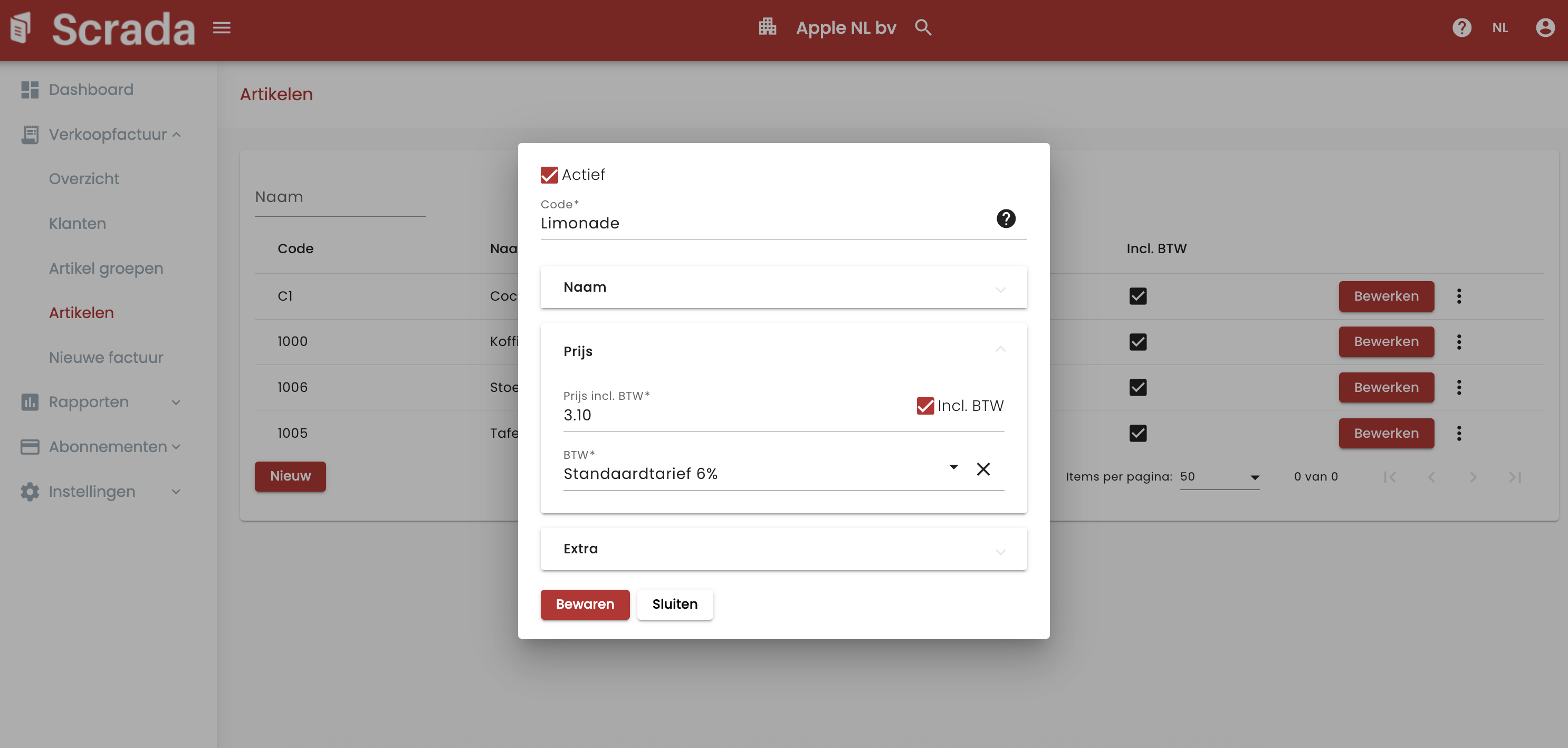Click the Scrada logo icon
Screen dimensions: 1568x748
pos(21,28)
